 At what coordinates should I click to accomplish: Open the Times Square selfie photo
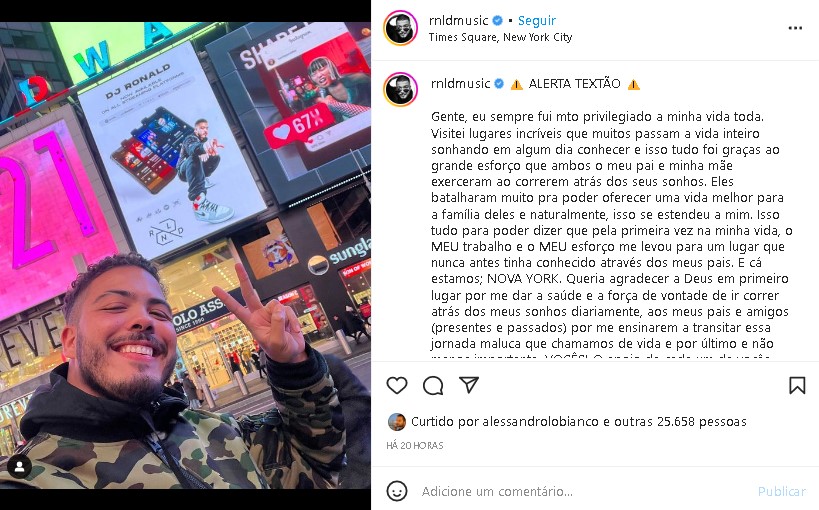185,255
